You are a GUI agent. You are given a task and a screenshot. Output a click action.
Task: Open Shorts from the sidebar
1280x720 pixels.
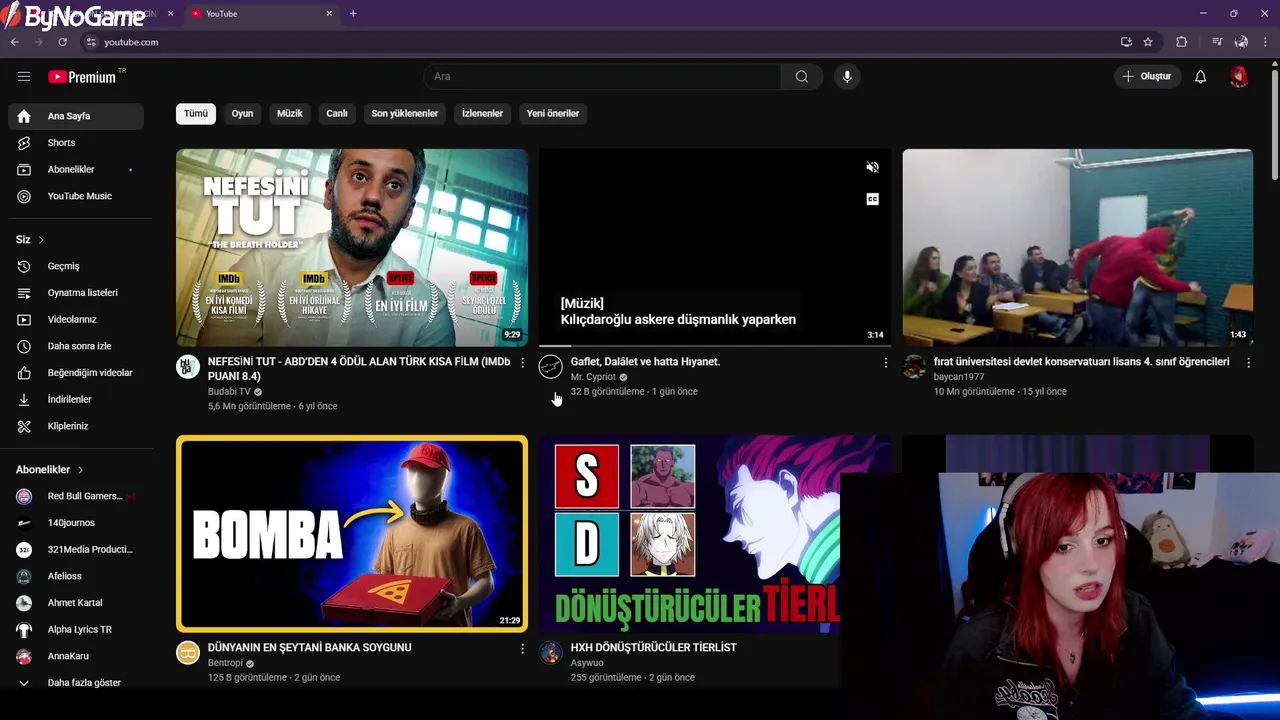tap(76, 143)
